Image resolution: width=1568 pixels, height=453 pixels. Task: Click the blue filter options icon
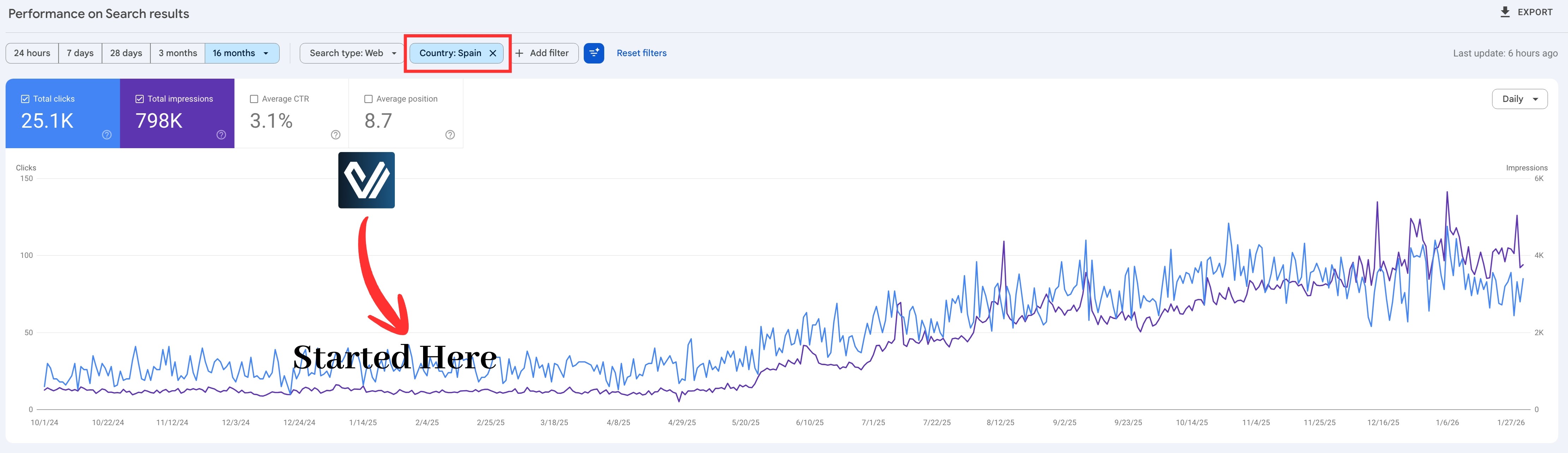click(594, 53)
